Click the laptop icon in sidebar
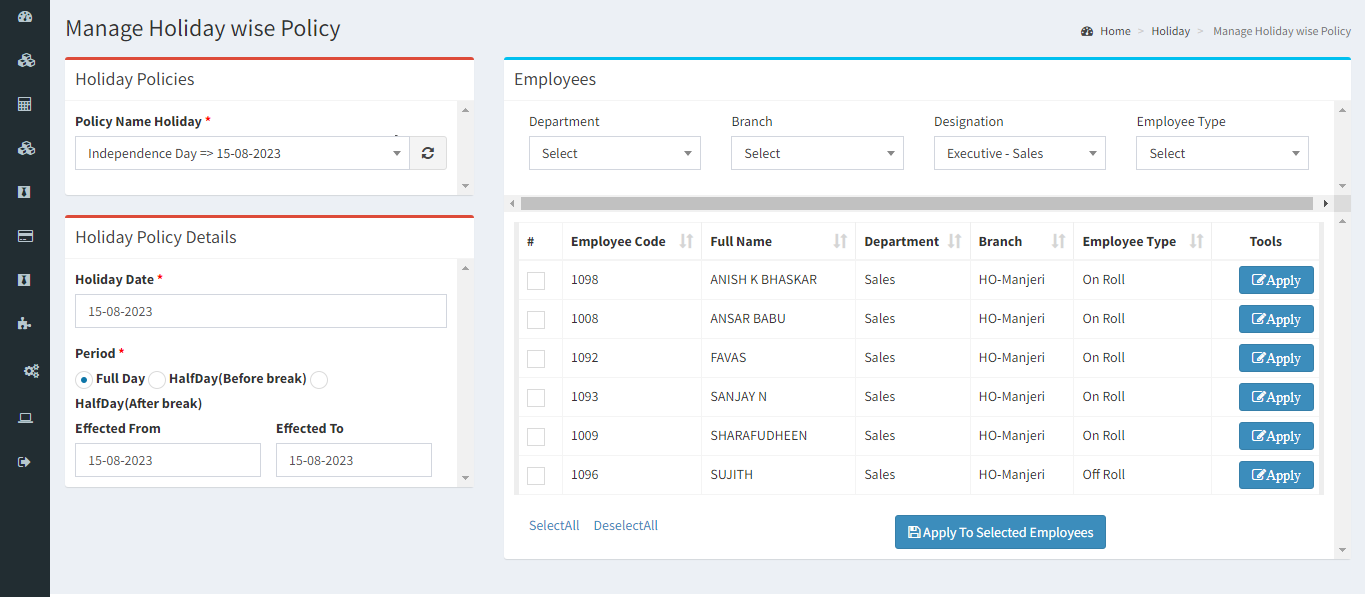Image resolution: width=1365 pixels, height=597 pixels. point(25,418)
